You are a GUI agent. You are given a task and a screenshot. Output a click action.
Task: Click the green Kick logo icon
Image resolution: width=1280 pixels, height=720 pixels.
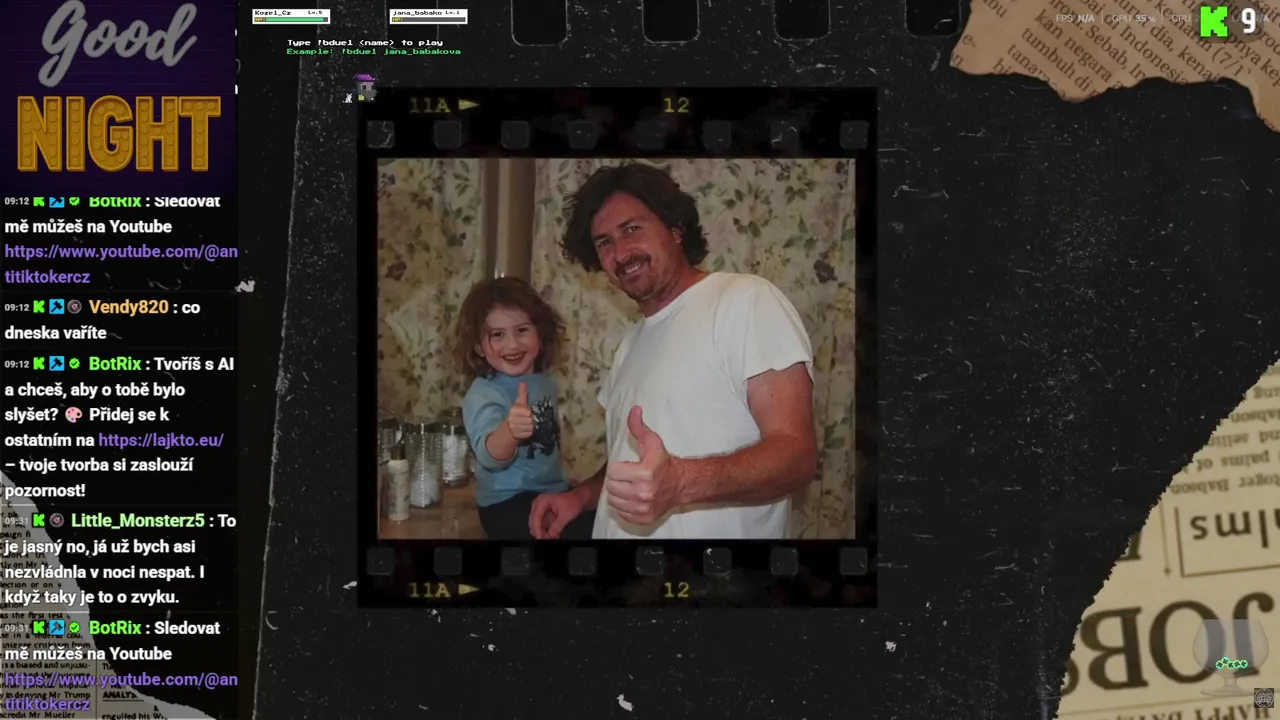(1213, 21)
